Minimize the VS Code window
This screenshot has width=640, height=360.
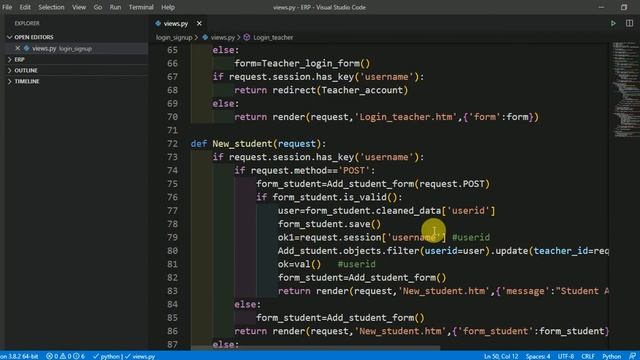click(x=601, y=7)
